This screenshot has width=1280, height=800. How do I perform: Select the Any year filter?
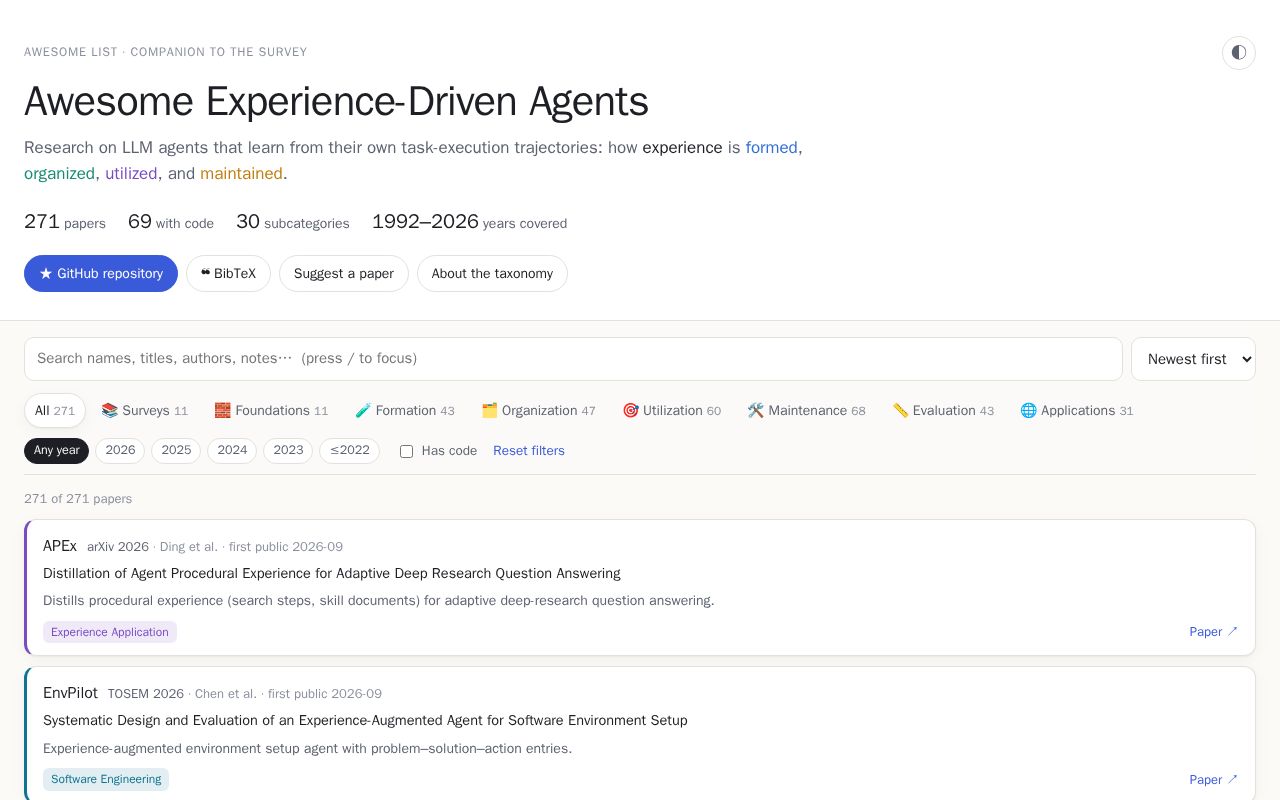tap(57, 451)
